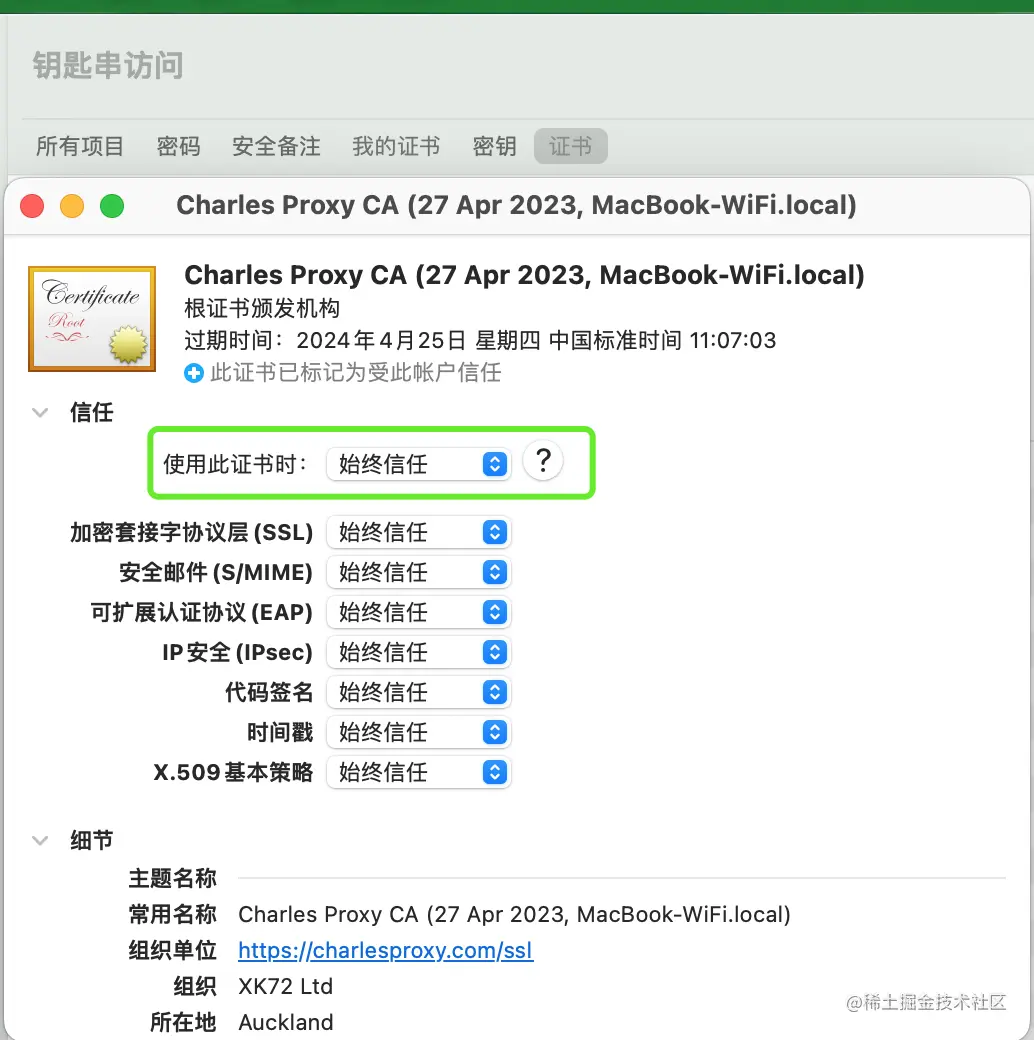This screenshot has width=1034, height=1040.
Task: Click the Certificate Root thumbnail icon
Action: 92,318
